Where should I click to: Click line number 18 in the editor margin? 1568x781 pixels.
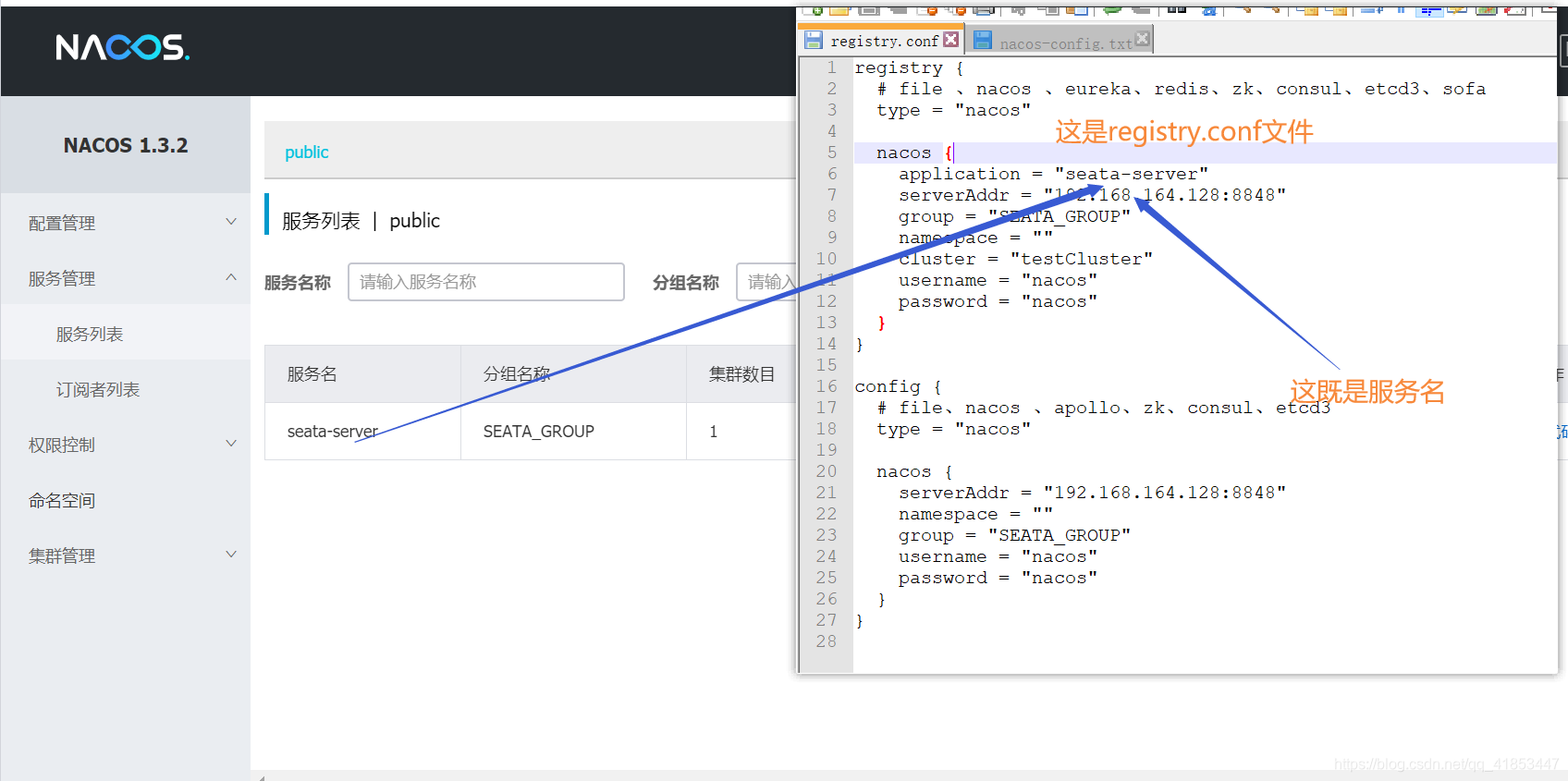pos(827,429)
